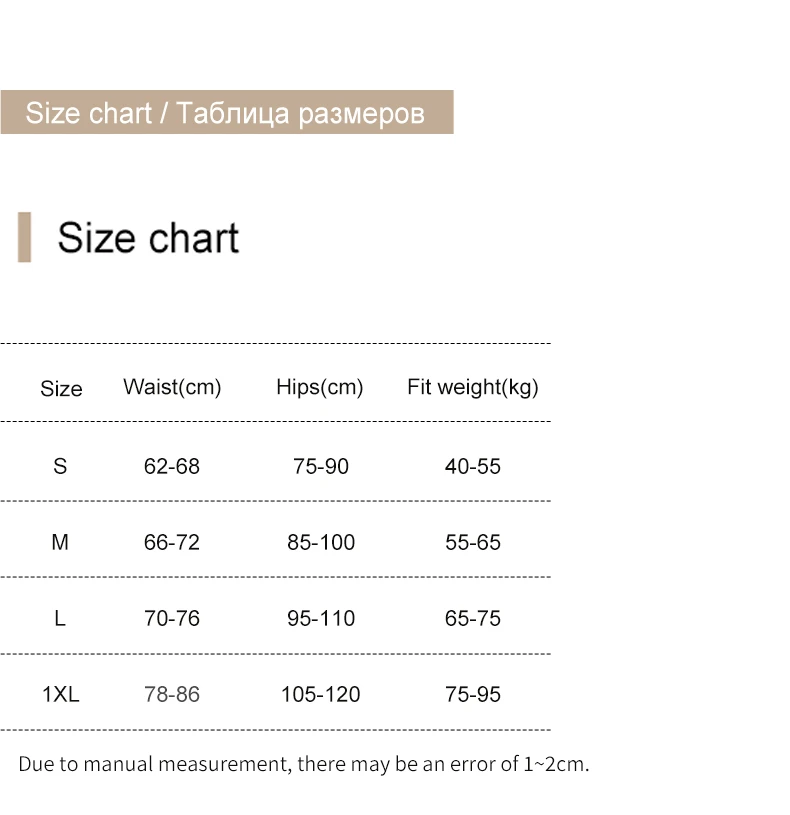Viewport: 790px width, 815px height.
Task: Click the hips value "105-120"
Action: click(321, 694)
